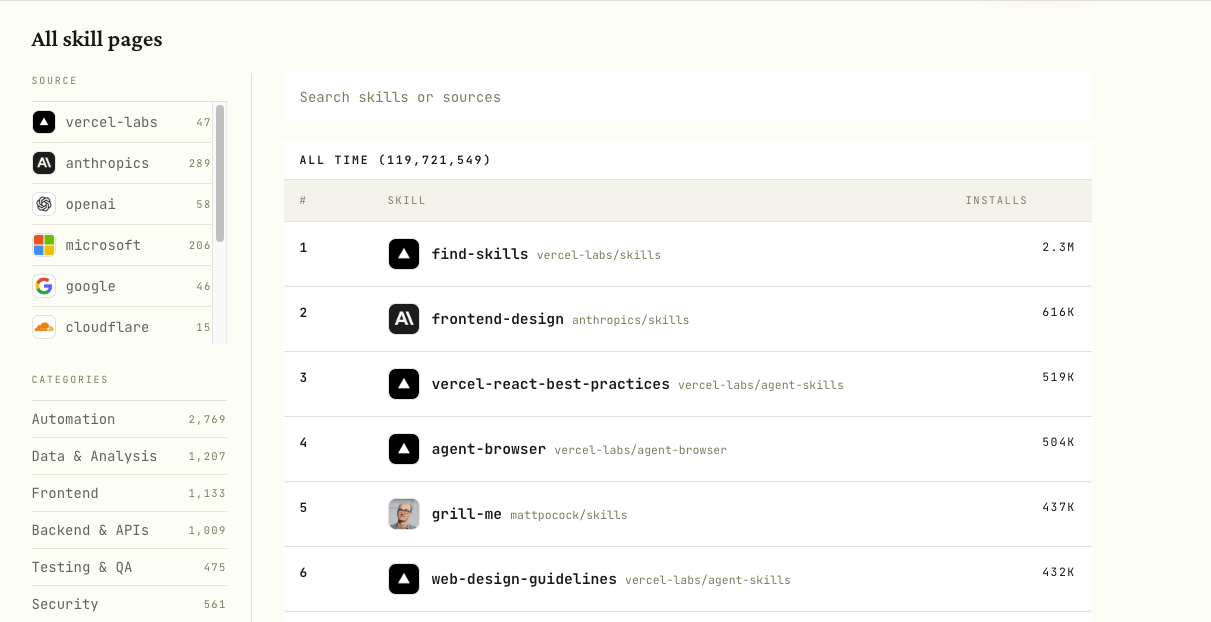Click the grill-me author avatar

pyautogui.click(x=404, y=514)
